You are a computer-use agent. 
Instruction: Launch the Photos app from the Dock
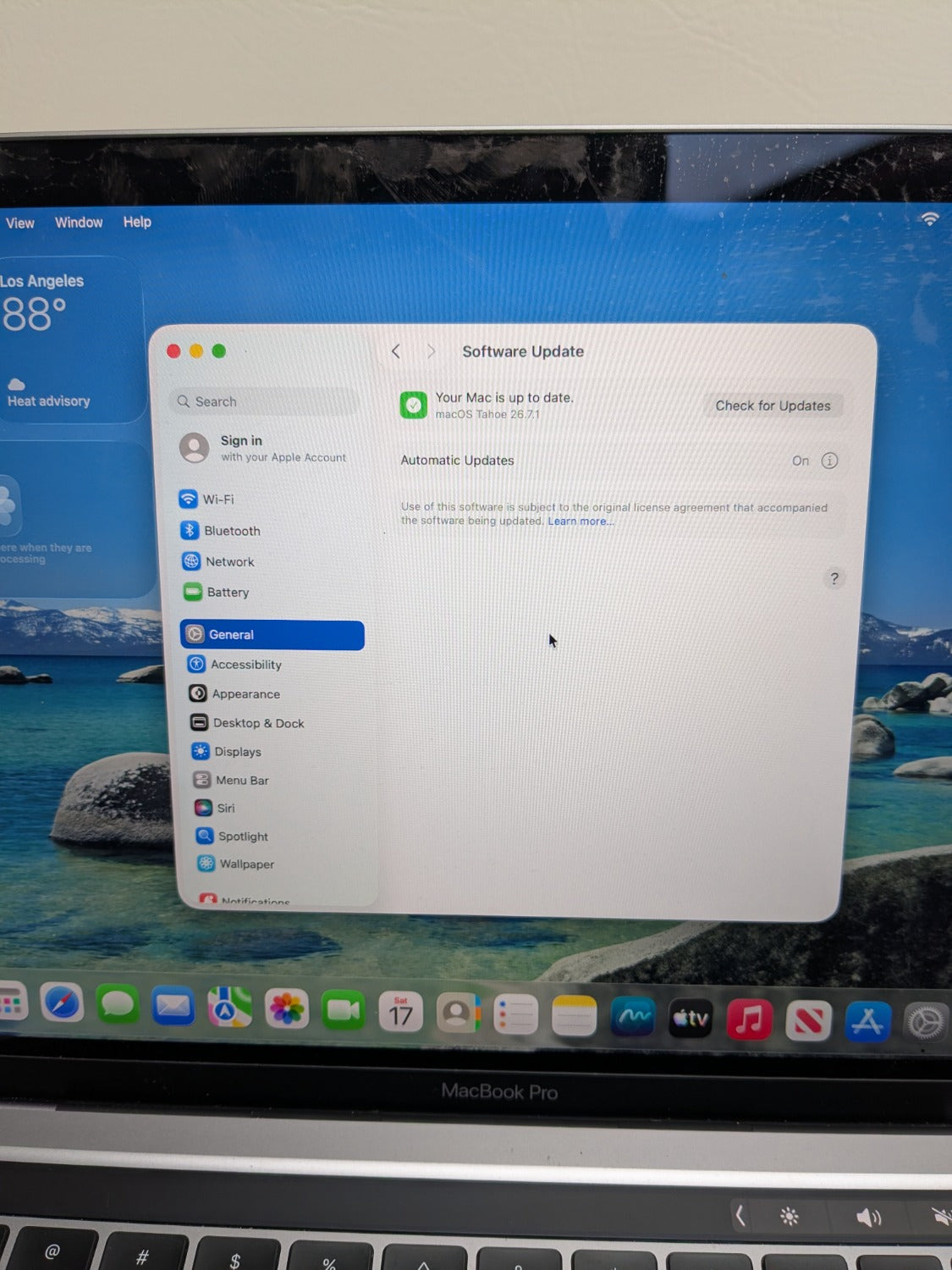click(287, 1010)
